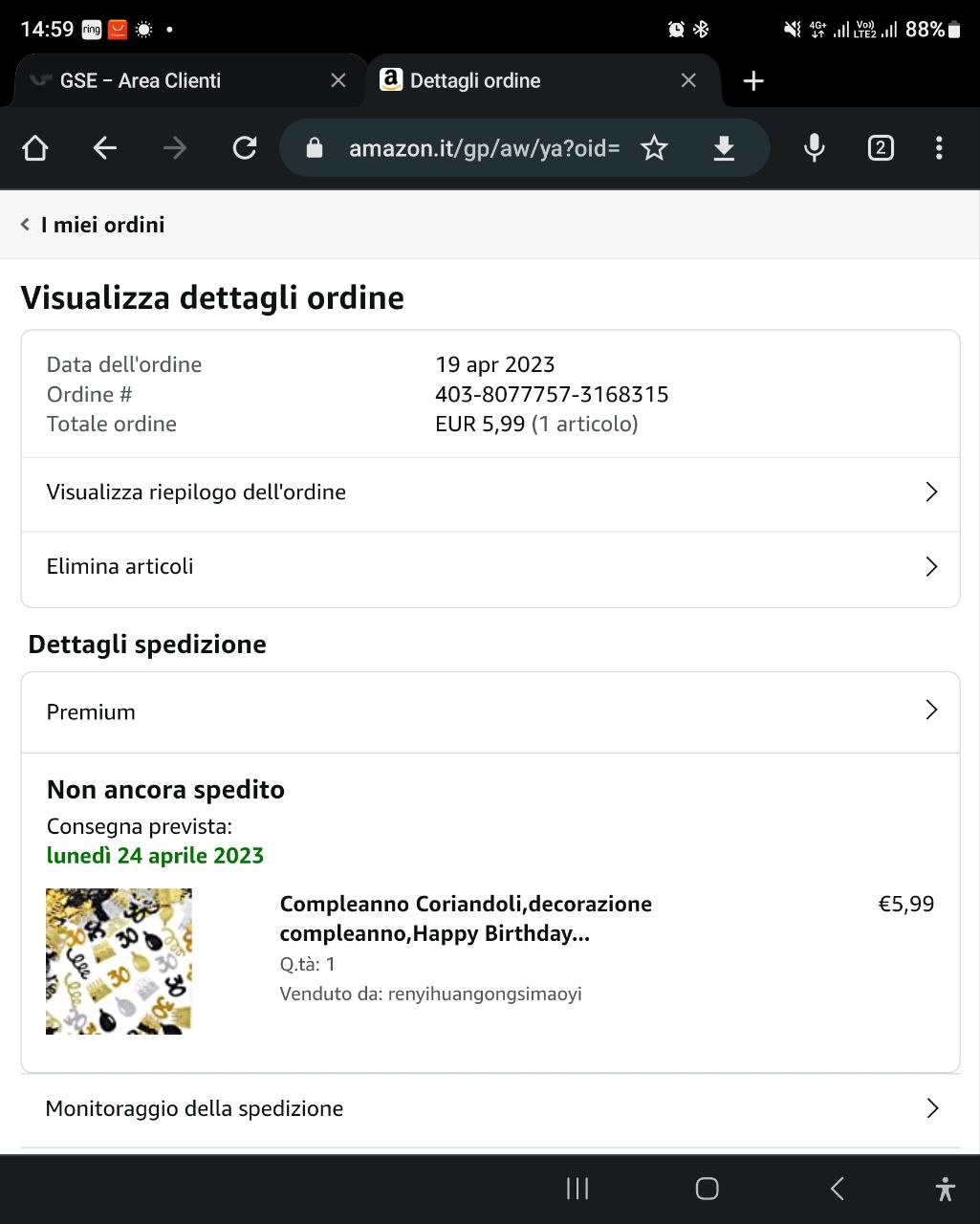
Task: Bookmark page with the star icon
Action: [654, 147]
